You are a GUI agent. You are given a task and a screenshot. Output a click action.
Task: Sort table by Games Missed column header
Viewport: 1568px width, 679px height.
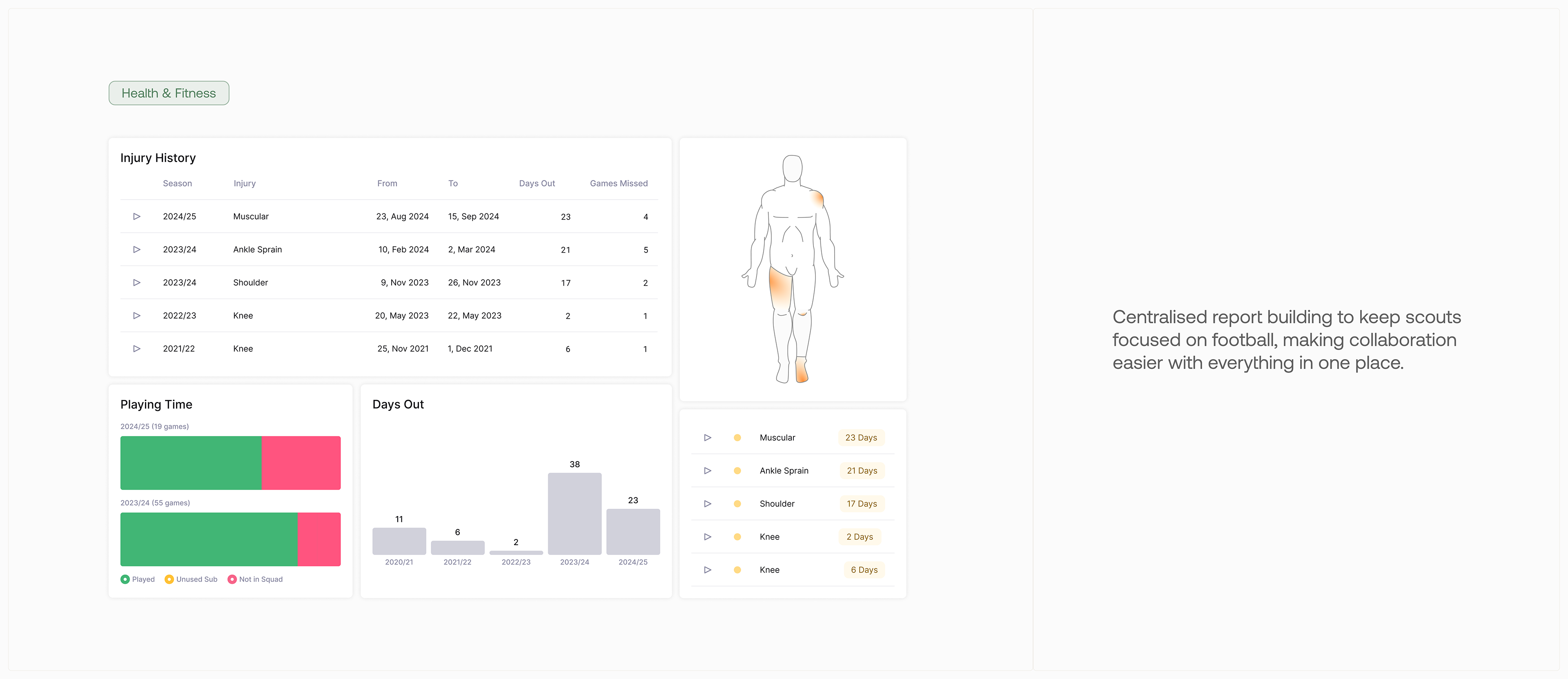(619, 183)
